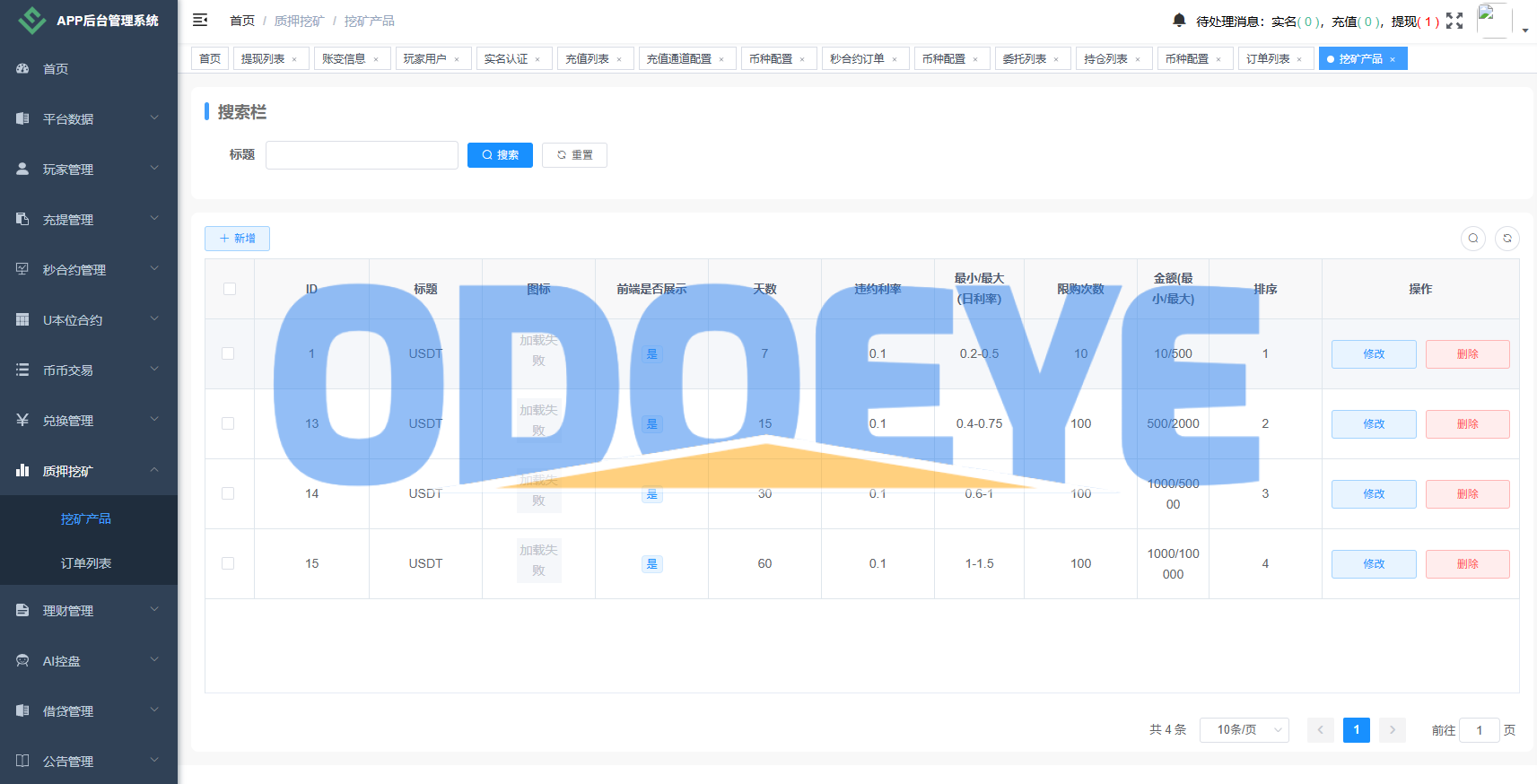1537x784 pixels.
Task: Click the round search icon above the table
Action: pos(1473,239)
